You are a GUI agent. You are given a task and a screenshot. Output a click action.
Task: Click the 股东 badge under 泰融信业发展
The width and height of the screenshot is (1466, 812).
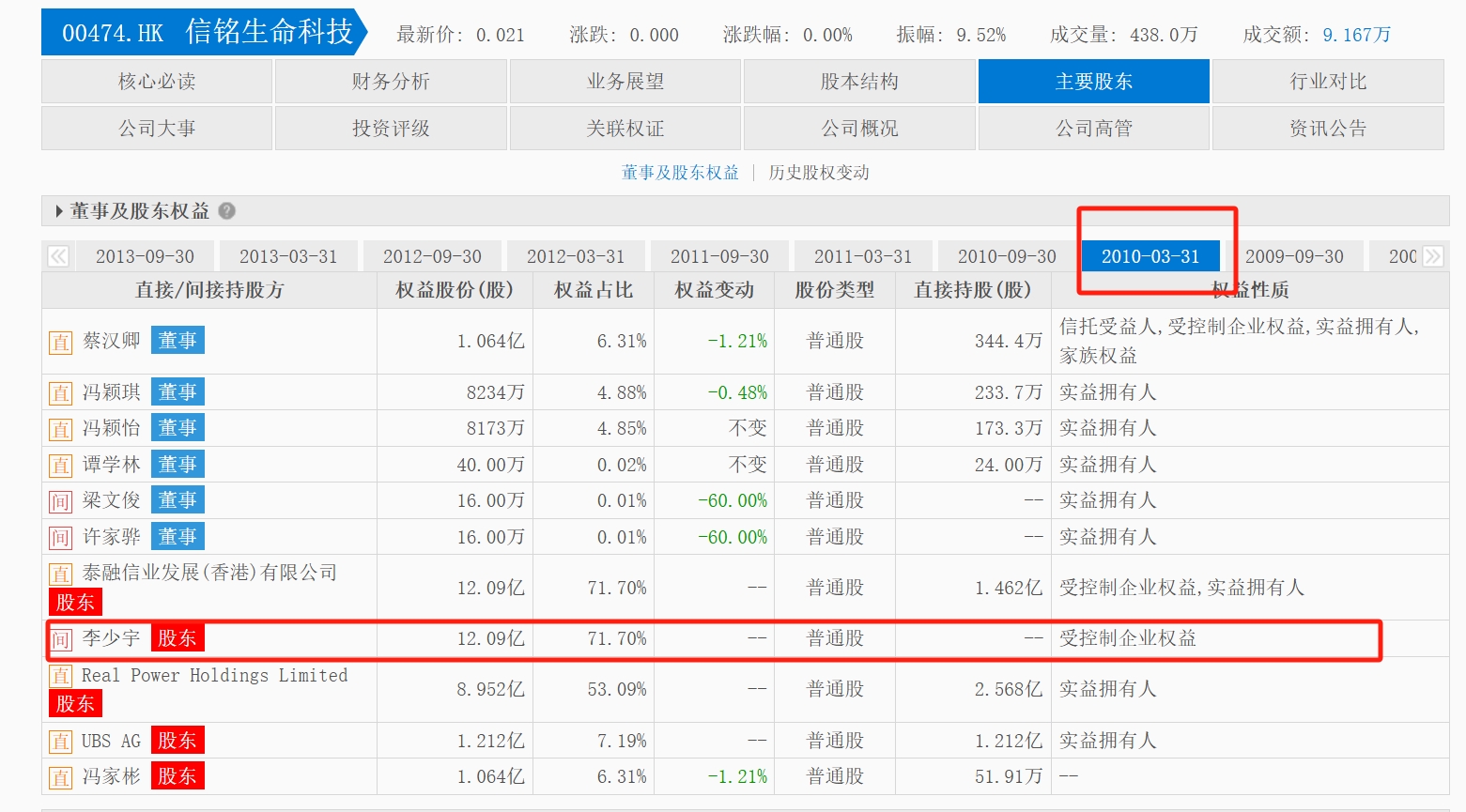[x=75, y=602]
